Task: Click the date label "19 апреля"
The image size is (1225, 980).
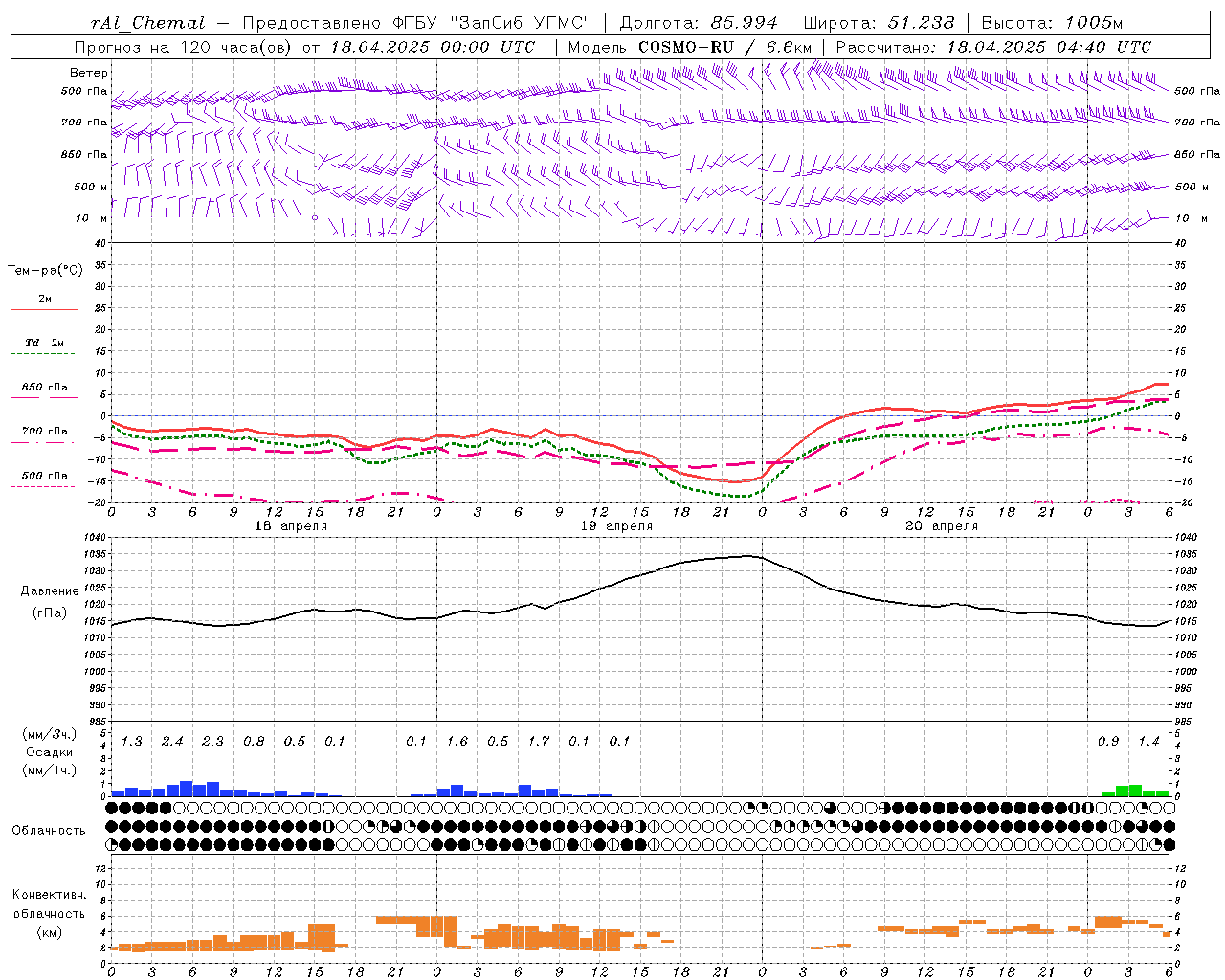Action: (x=616, y=526)
